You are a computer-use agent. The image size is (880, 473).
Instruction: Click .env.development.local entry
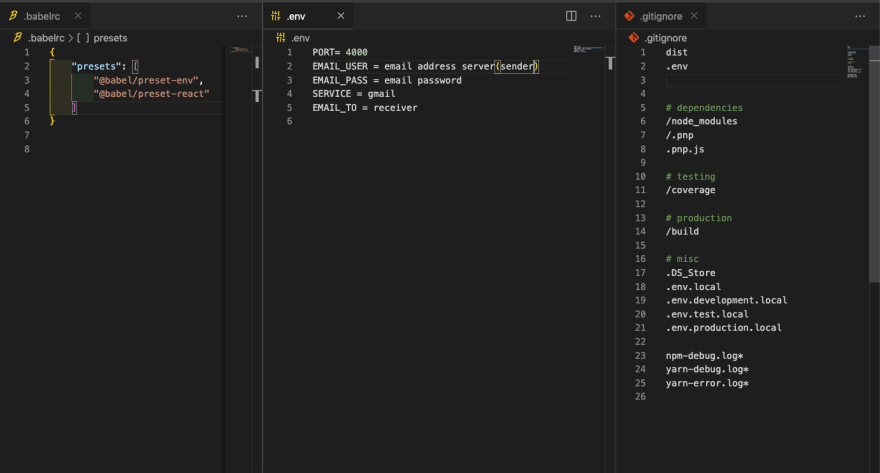pyautogui.click(x=727, y=300)
